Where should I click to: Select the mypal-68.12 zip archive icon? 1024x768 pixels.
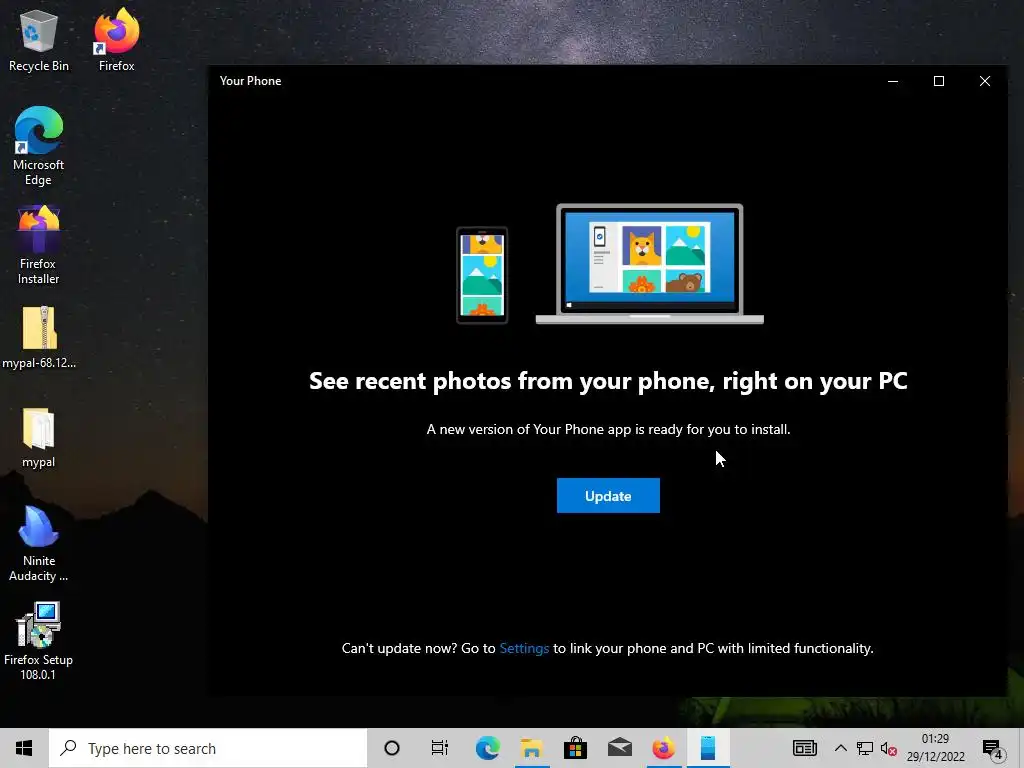(x=39, y=338)
